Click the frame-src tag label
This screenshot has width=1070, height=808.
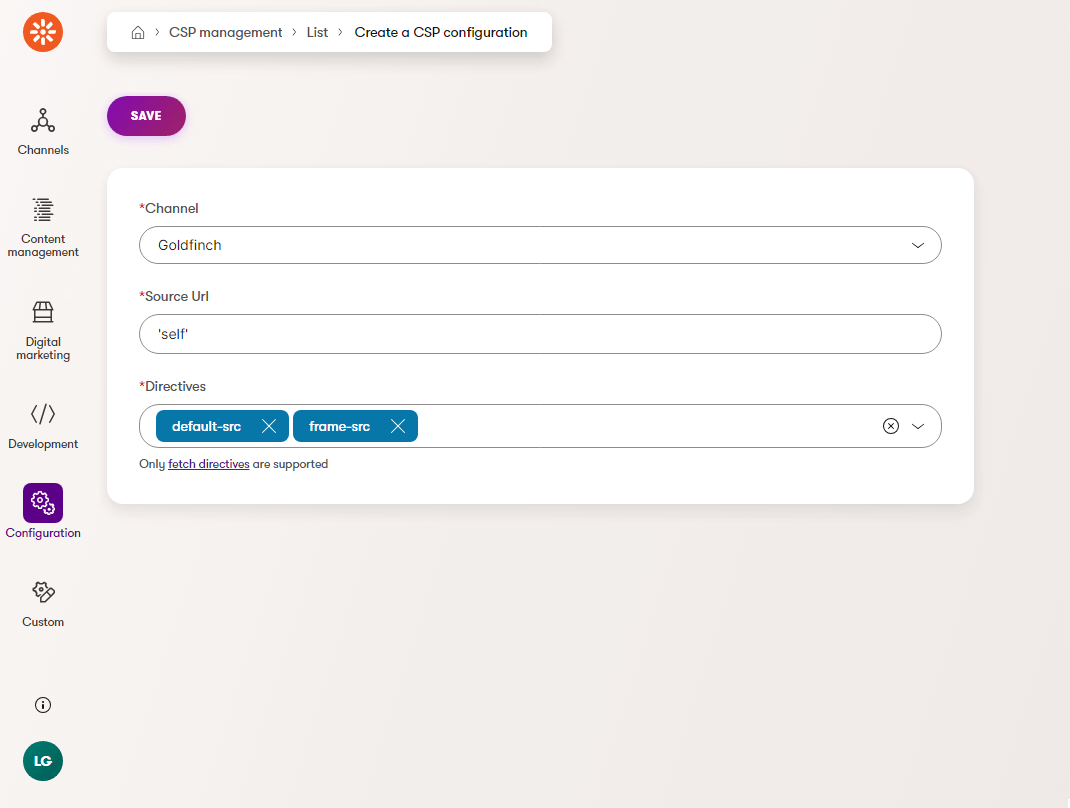coord(339,427)
